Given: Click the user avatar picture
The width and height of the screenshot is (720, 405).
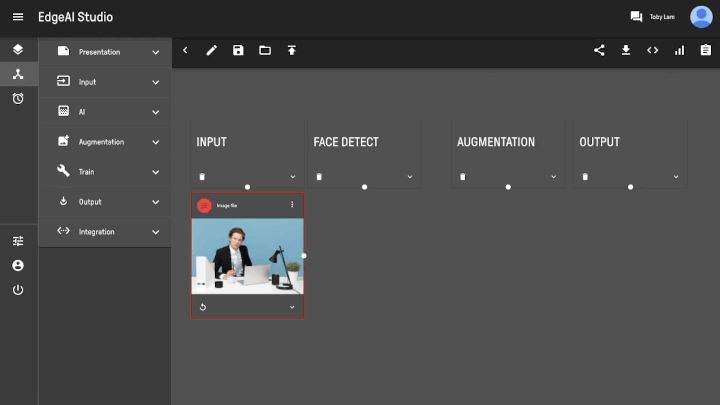Looking at the screenshot, I should [x=701, y=17].
